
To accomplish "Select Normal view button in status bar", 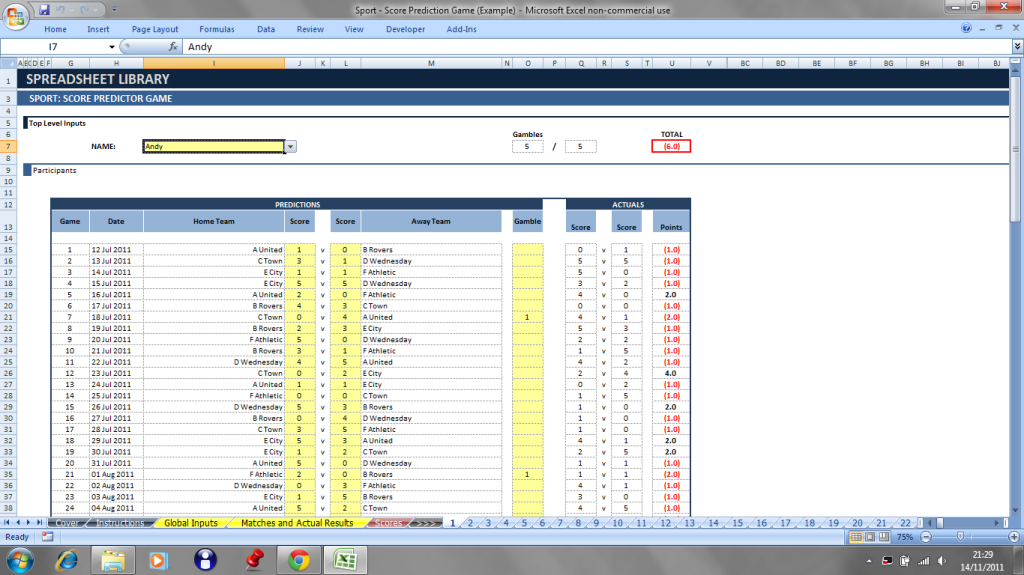I will (x=855, y=537).
